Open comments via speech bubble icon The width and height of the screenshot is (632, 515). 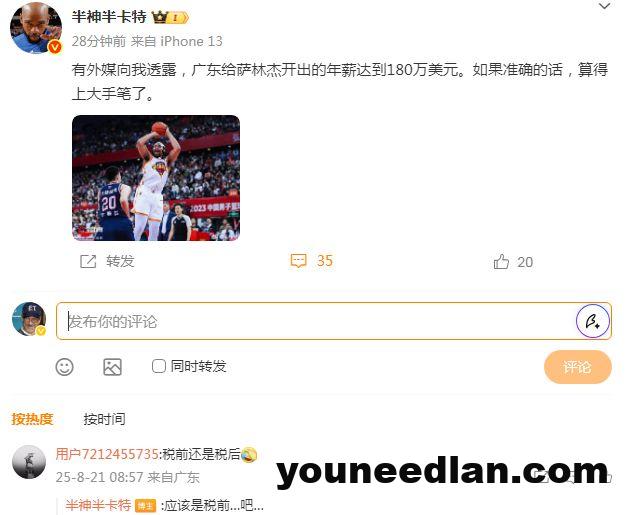coord(298,261)
